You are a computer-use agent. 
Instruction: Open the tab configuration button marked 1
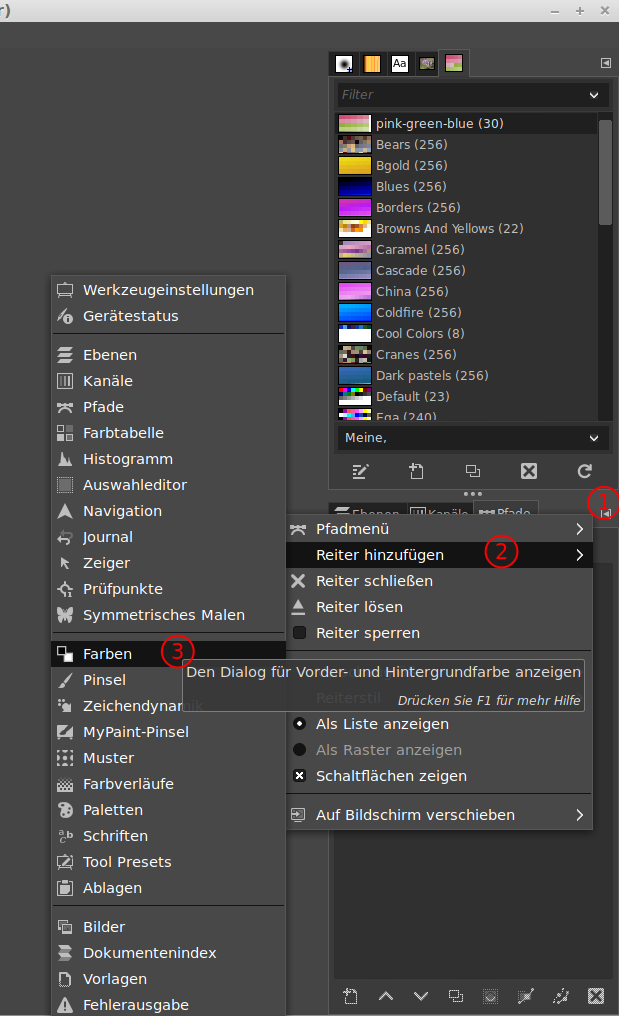click(x=606, y=511)
